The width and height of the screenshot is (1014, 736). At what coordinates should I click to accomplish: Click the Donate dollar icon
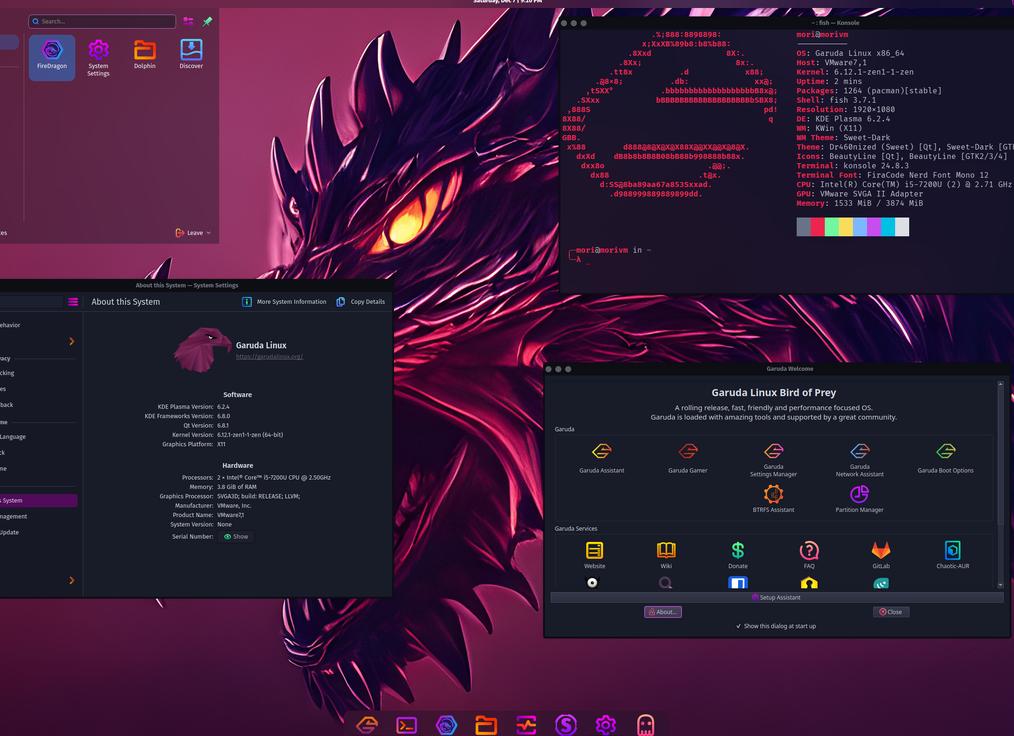coord(738,555)
